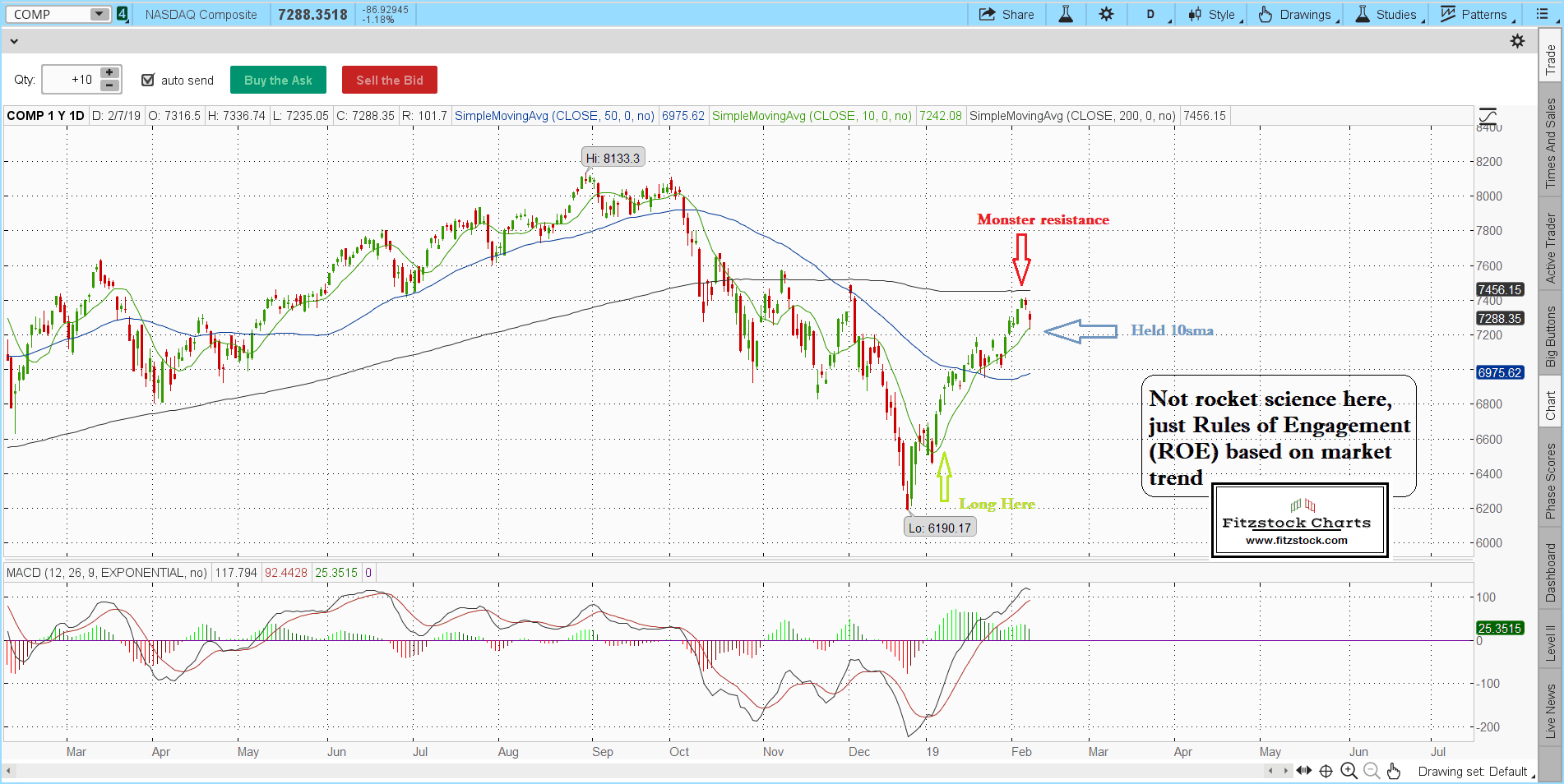Open the D timeframe dropdown
The image size is (1564, 784).
[1154, 14]
